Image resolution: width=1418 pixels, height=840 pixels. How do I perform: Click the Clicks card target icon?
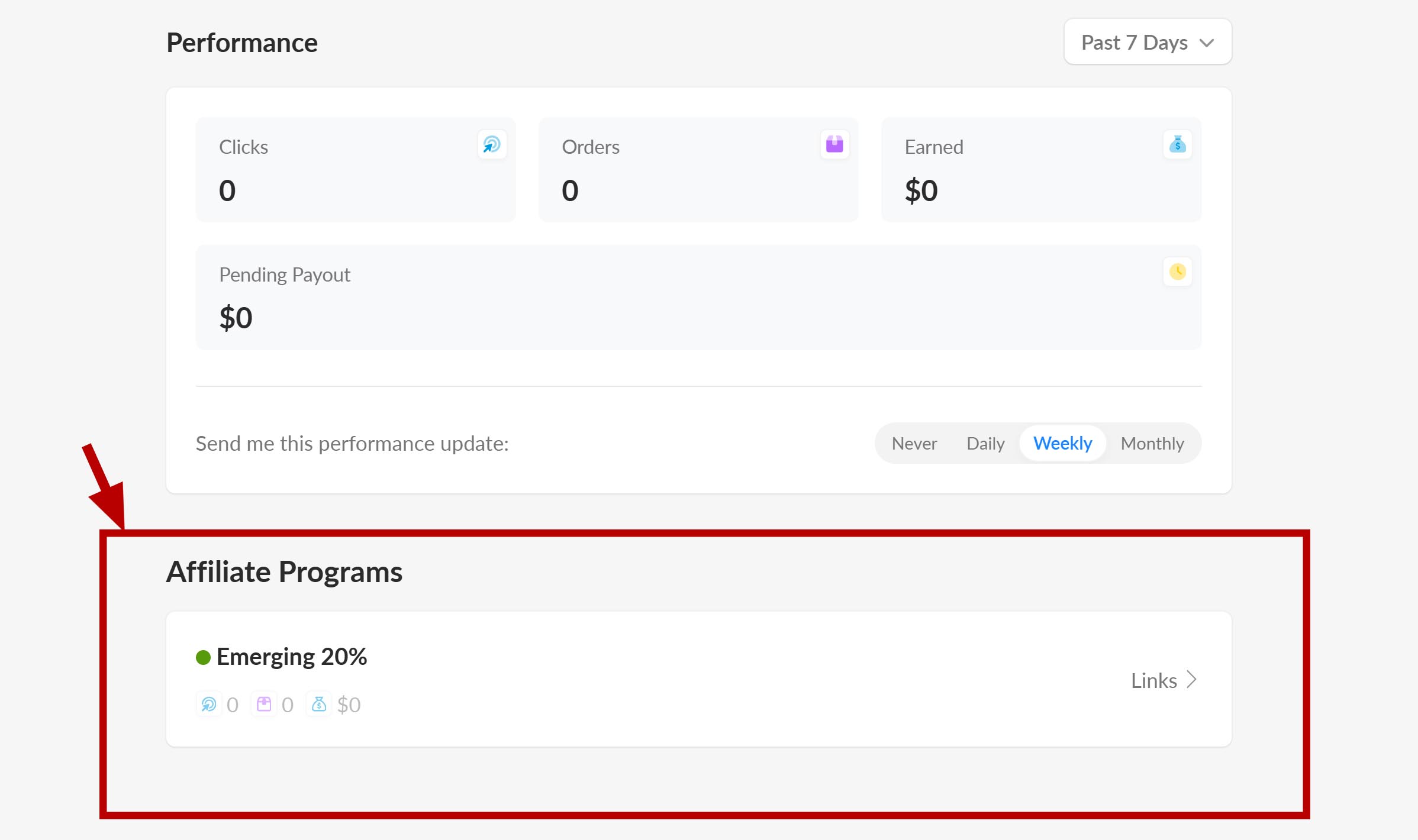(492, 144)
